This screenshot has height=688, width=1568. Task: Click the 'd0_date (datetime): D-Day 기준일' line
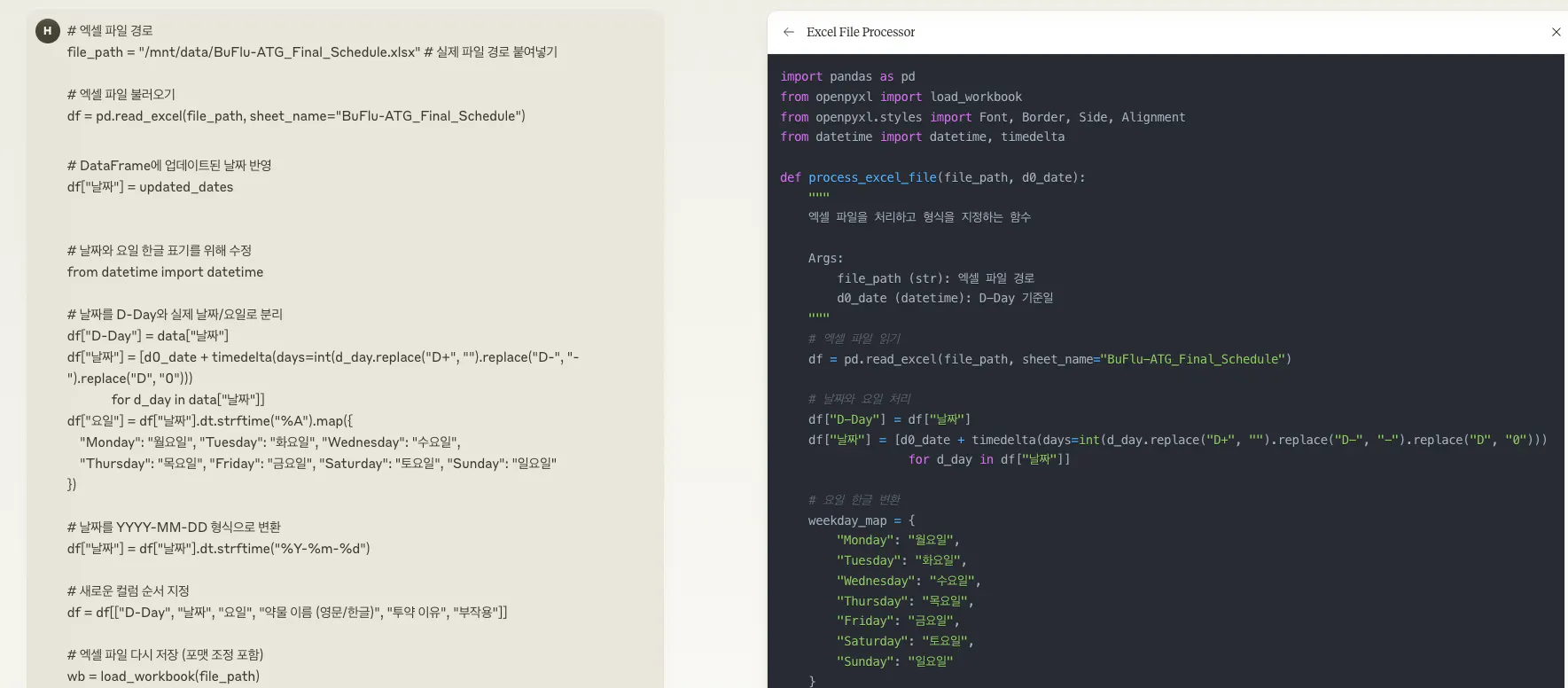pyautogui.click(x=945, y=298)
